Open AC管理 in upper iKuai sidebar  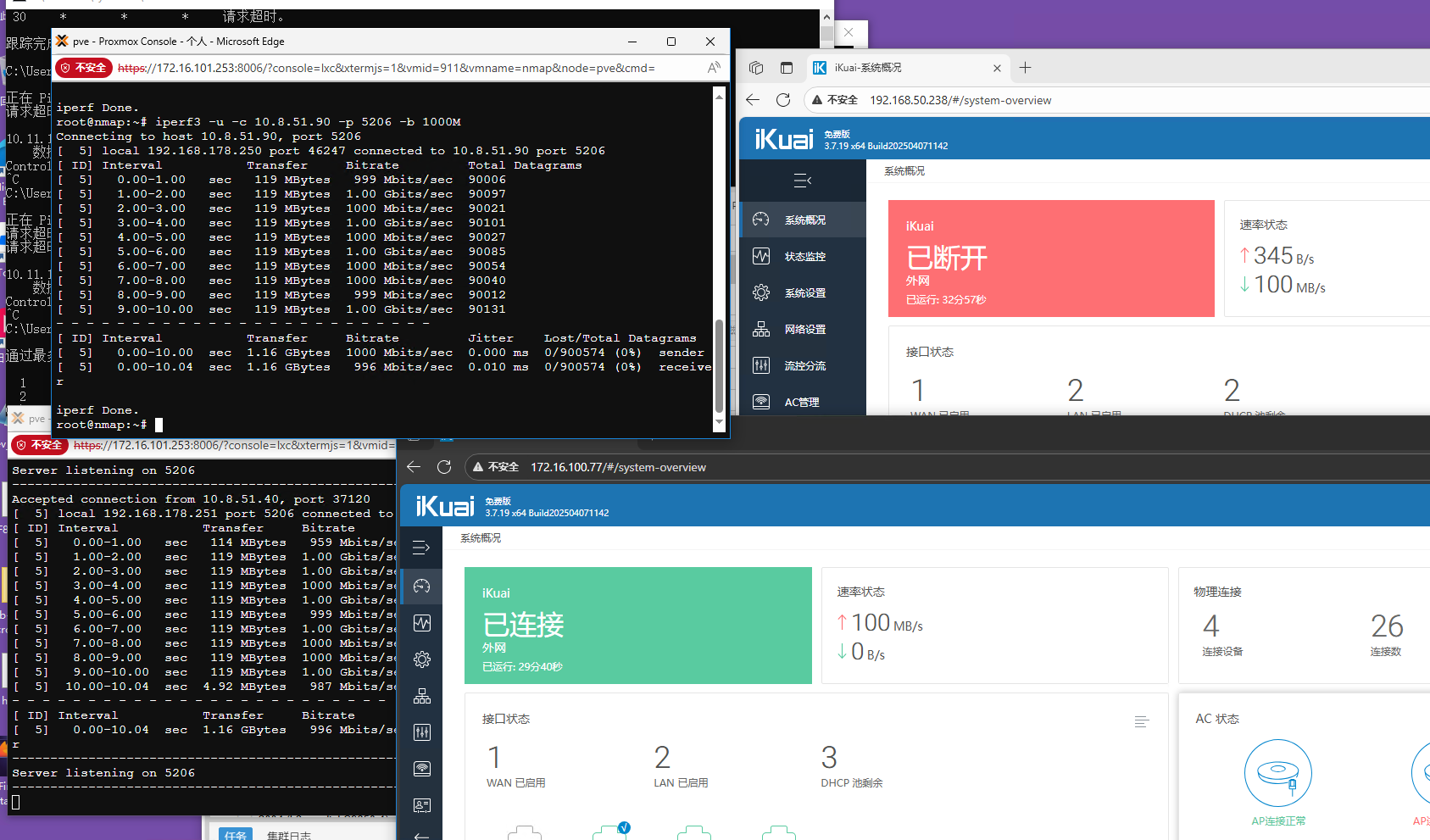(x=803, y=402)
